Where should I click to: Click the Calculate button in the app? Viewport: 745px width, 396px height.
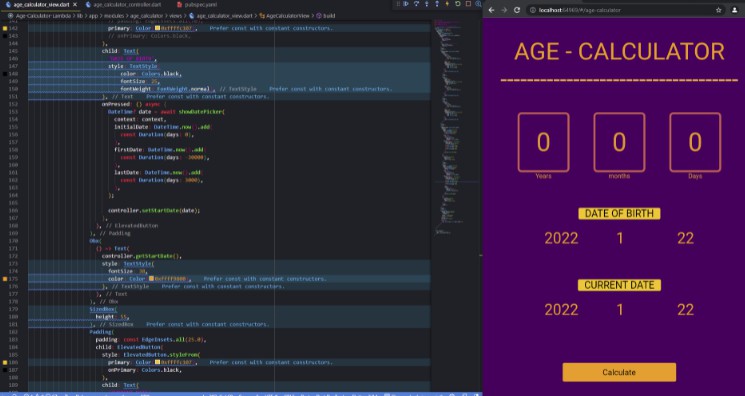point(619,372)
